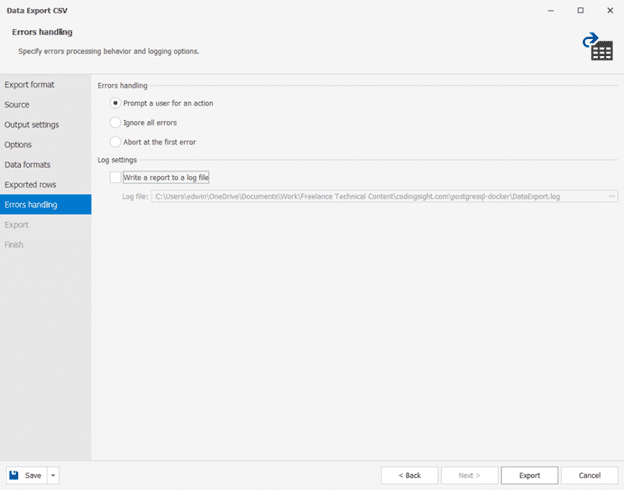Select 'Prompt a user for an action'
624x490 pixels.
tap(116, 103)
